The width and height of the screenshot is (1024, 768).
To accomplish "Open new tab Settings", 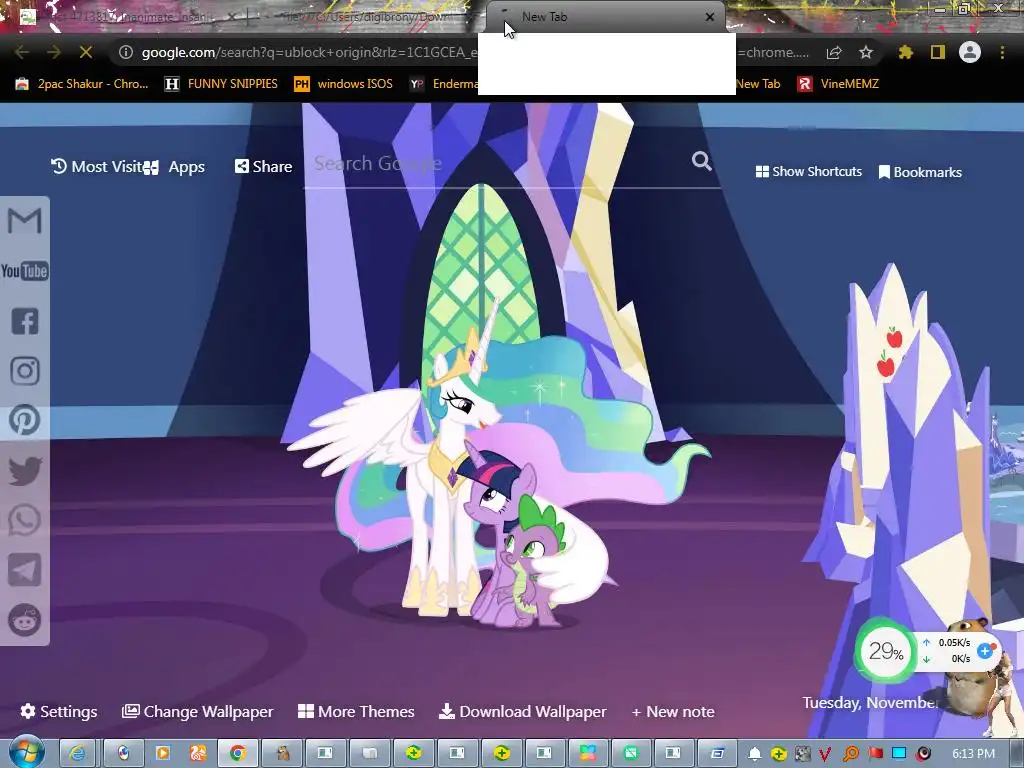I will click(x=59, y=712).
